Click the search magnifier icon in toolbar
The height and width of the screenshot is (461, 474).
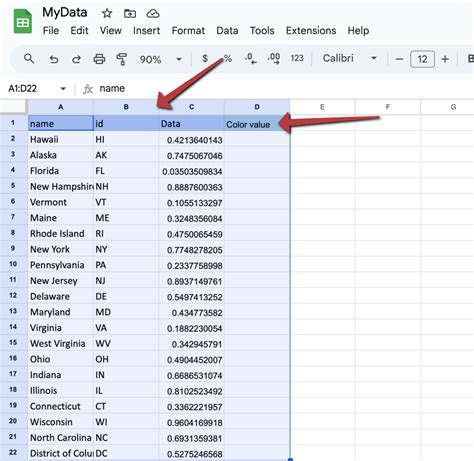[29, 59]
